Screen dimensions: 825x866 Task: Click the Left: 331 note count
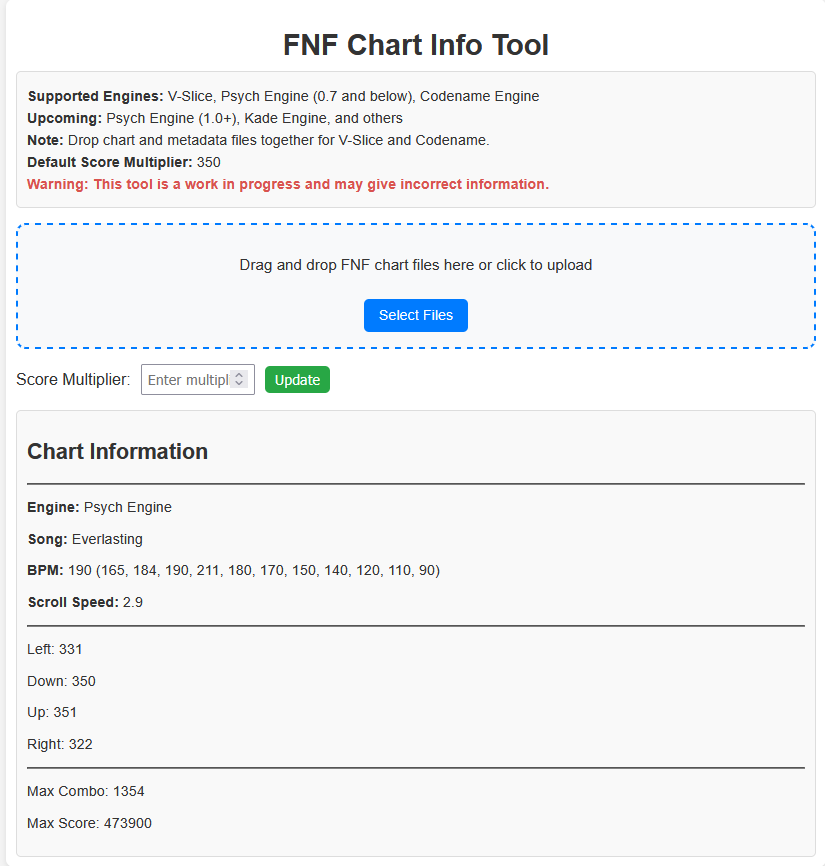(x=55, y=649)
